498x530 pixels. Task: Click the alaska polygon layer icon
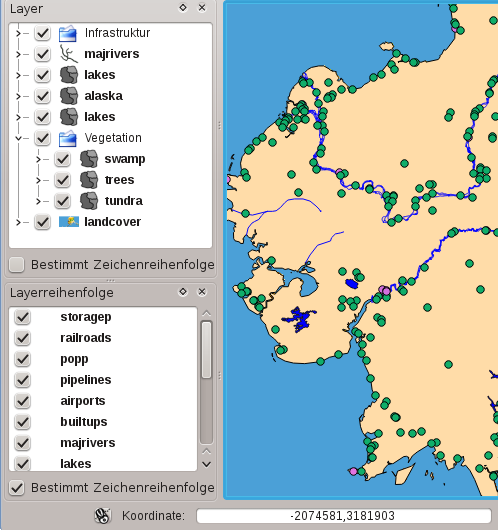[x=69, y=96]
